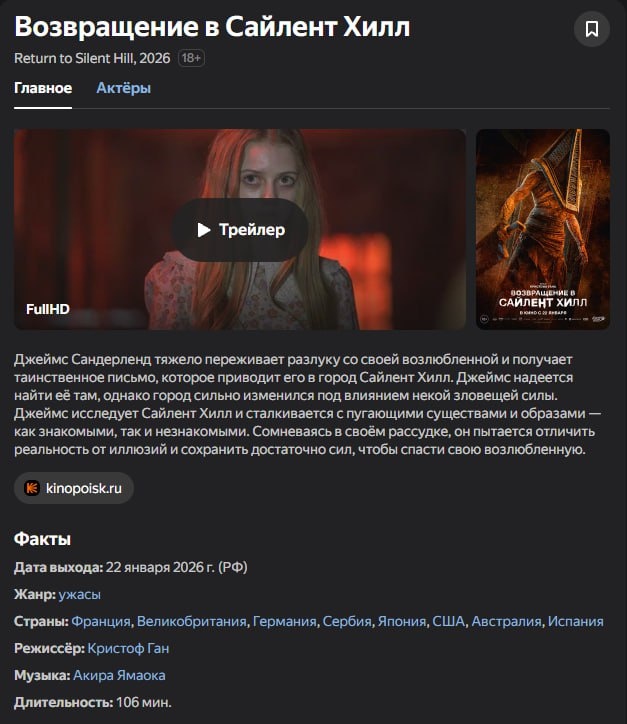The height and width of the screenshot is (724, 627).
Task: Click the Kinopoisk logo icon
Action: click(x=32, y=488)
